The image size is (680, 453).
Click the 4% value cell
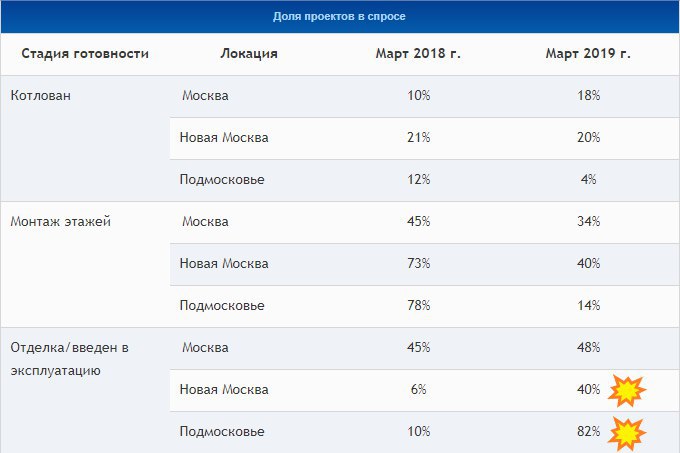588,180
